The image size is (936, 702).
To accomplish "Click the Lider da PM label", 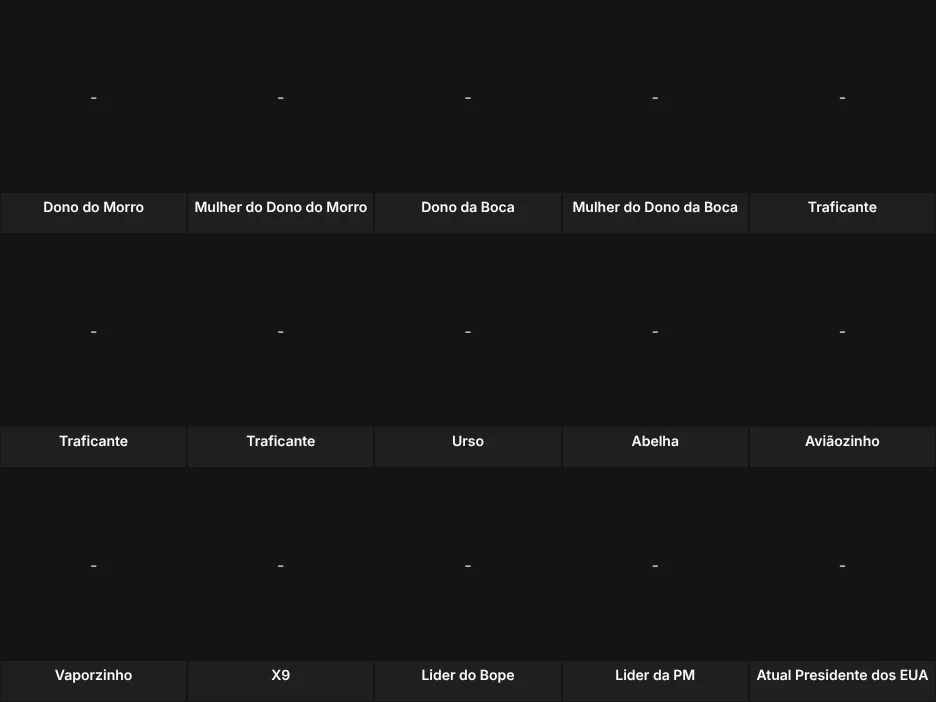I will [655, 675].
